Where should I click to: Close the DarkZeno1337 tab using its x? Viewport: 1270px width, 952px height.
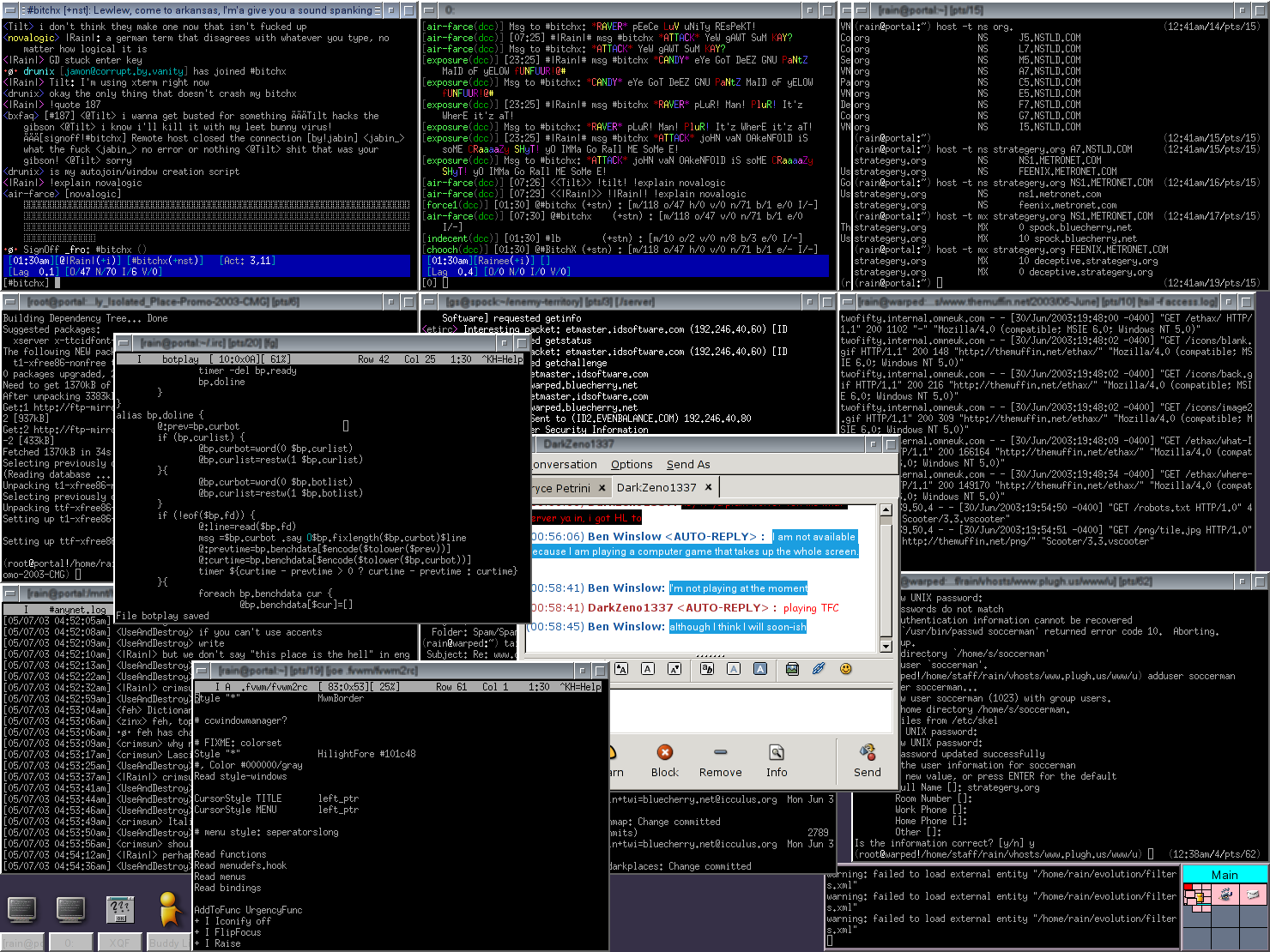point(708,487)
